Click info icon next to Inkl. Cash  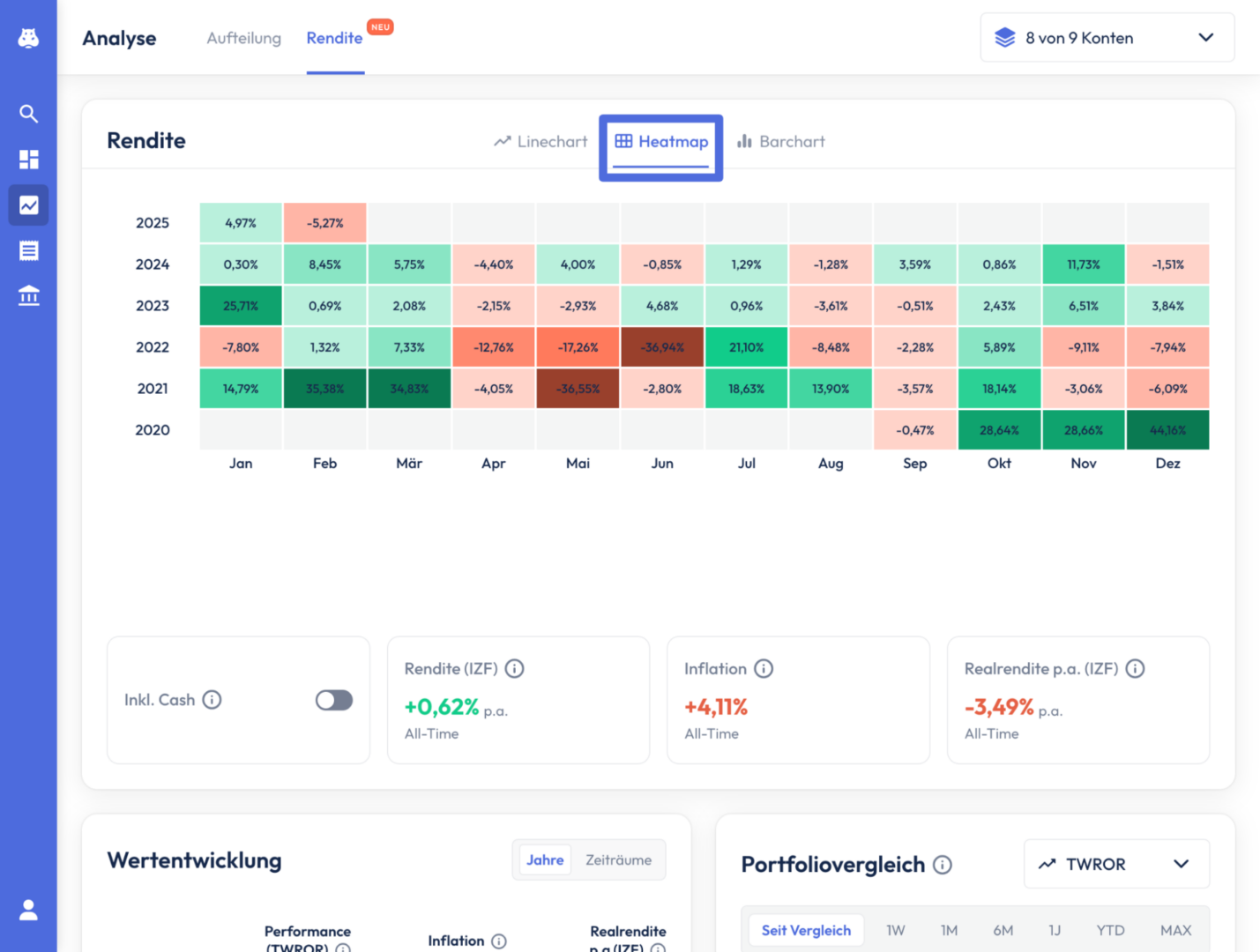point(212,700)
